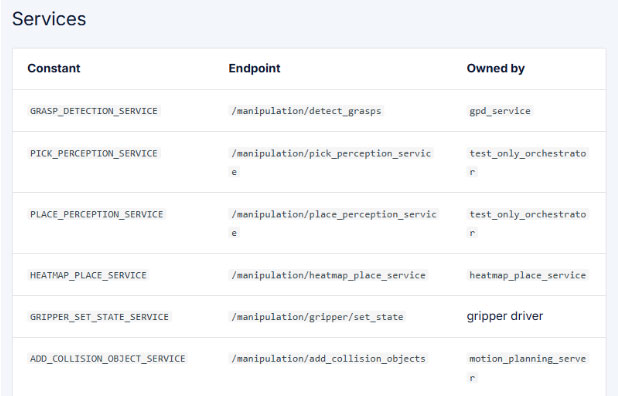Click /manipulation/pick_perception_service endpoint
618x396 pixels.
331,162
